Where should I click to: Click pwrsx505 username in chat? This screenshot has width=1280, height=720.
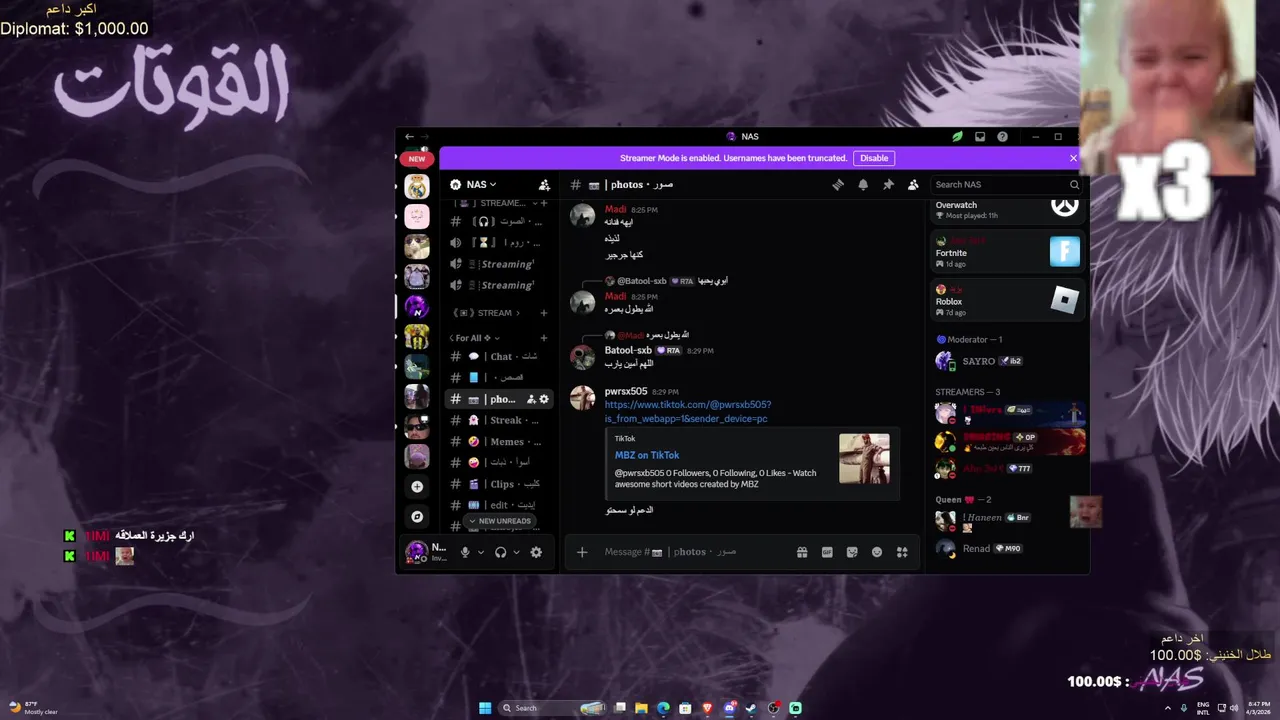(x=626, y=391)
